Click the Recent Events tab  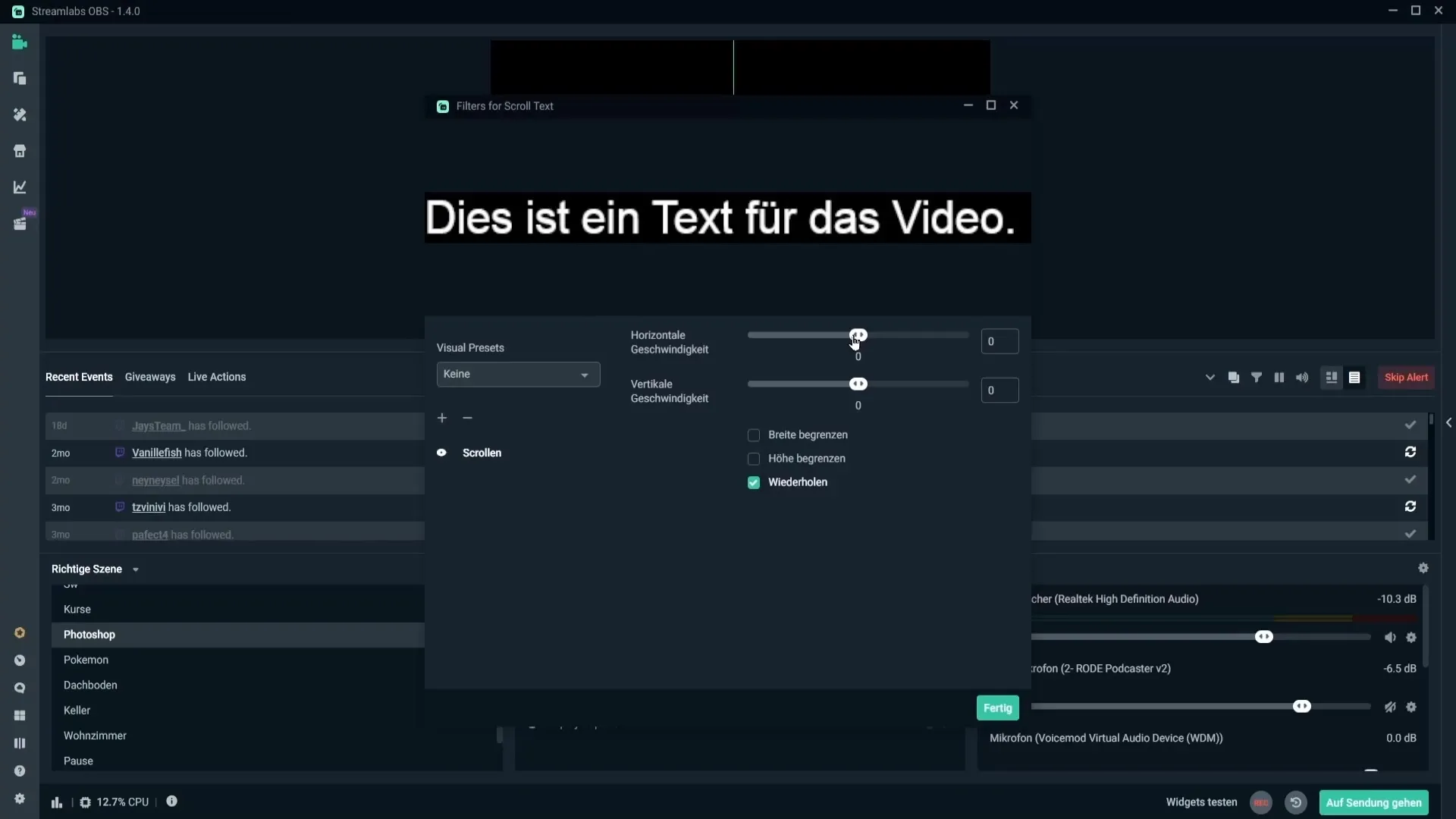pyautogui.click(x=79, y=376)
